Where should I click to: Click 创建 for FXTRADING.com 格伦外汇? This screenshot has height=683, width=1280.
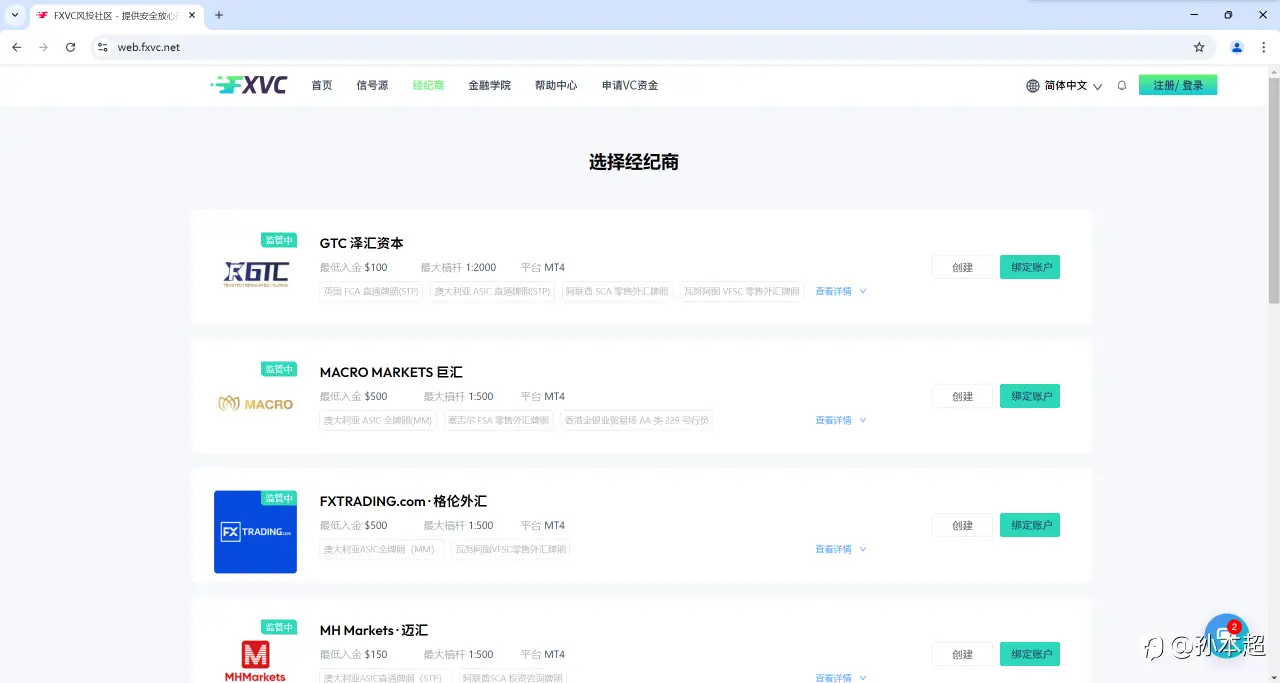(962, 525)
